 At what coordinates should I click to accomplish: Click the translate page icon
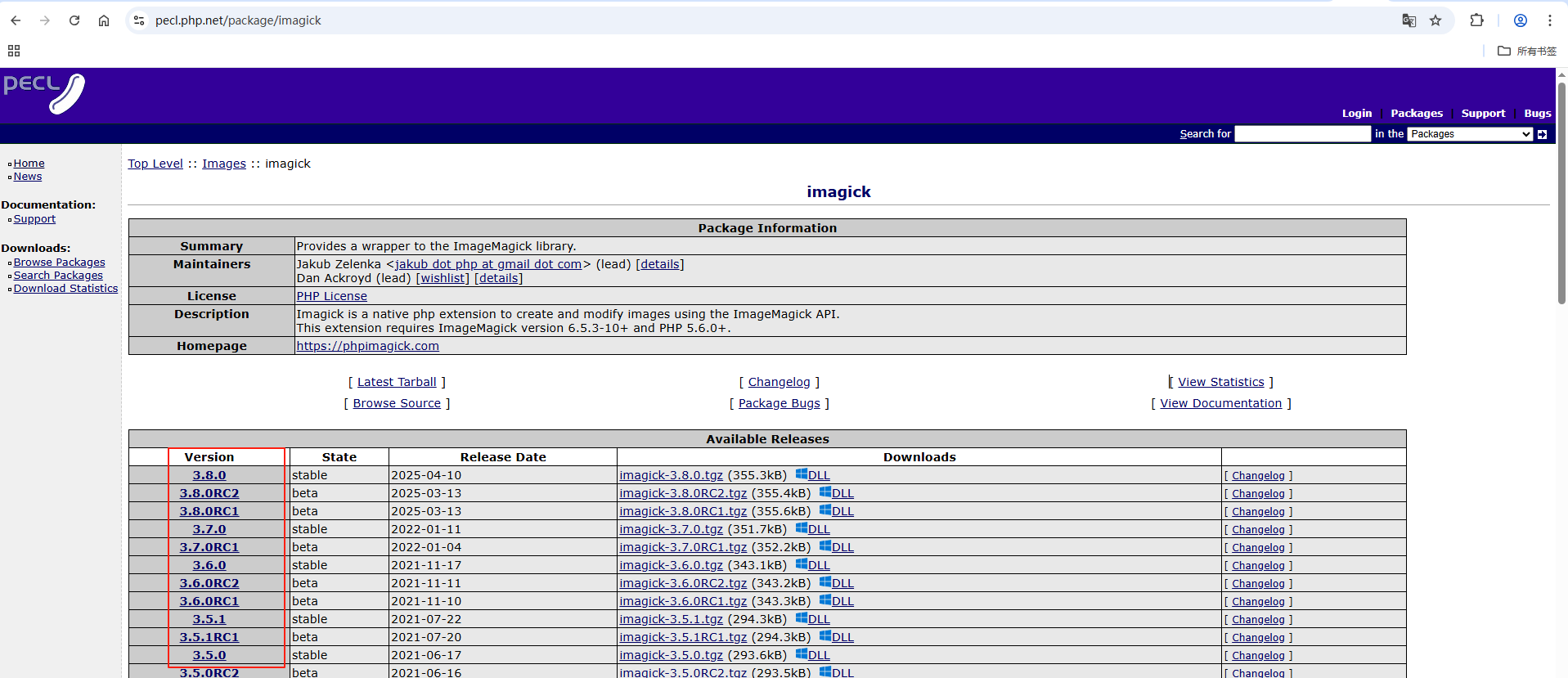pos(1409,20)
